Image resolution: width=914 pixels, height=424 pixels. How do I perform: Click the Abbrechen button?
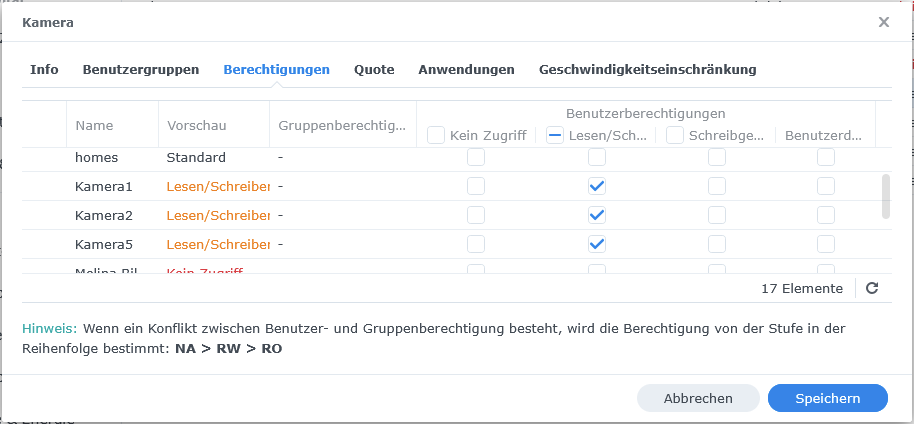[698, 398]
